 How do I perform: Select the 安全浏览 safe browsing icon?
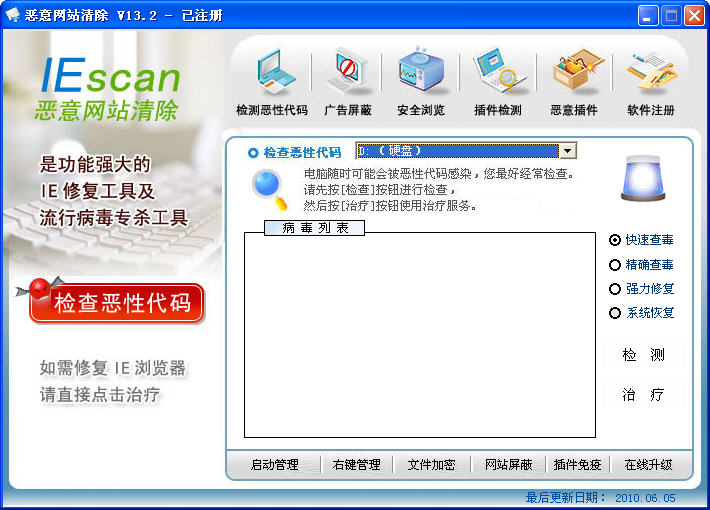point(421,71)
